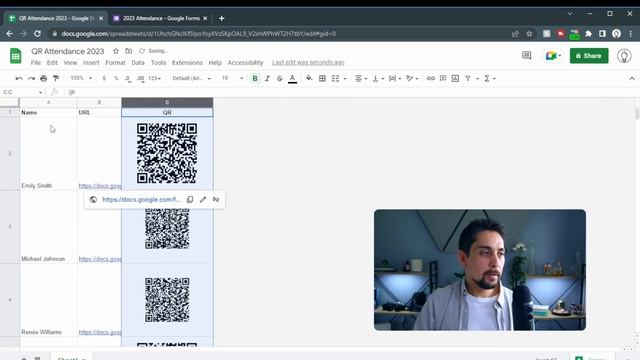This screenshot has width=640, height=360.
Task: Open text rotation dropdown
Action: pyautogui.click(x=412, y=78)
